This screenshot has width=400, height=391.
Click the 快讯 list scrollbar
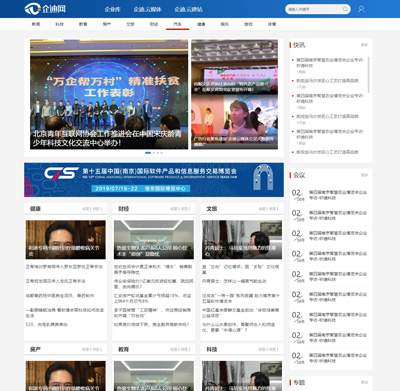368,74
